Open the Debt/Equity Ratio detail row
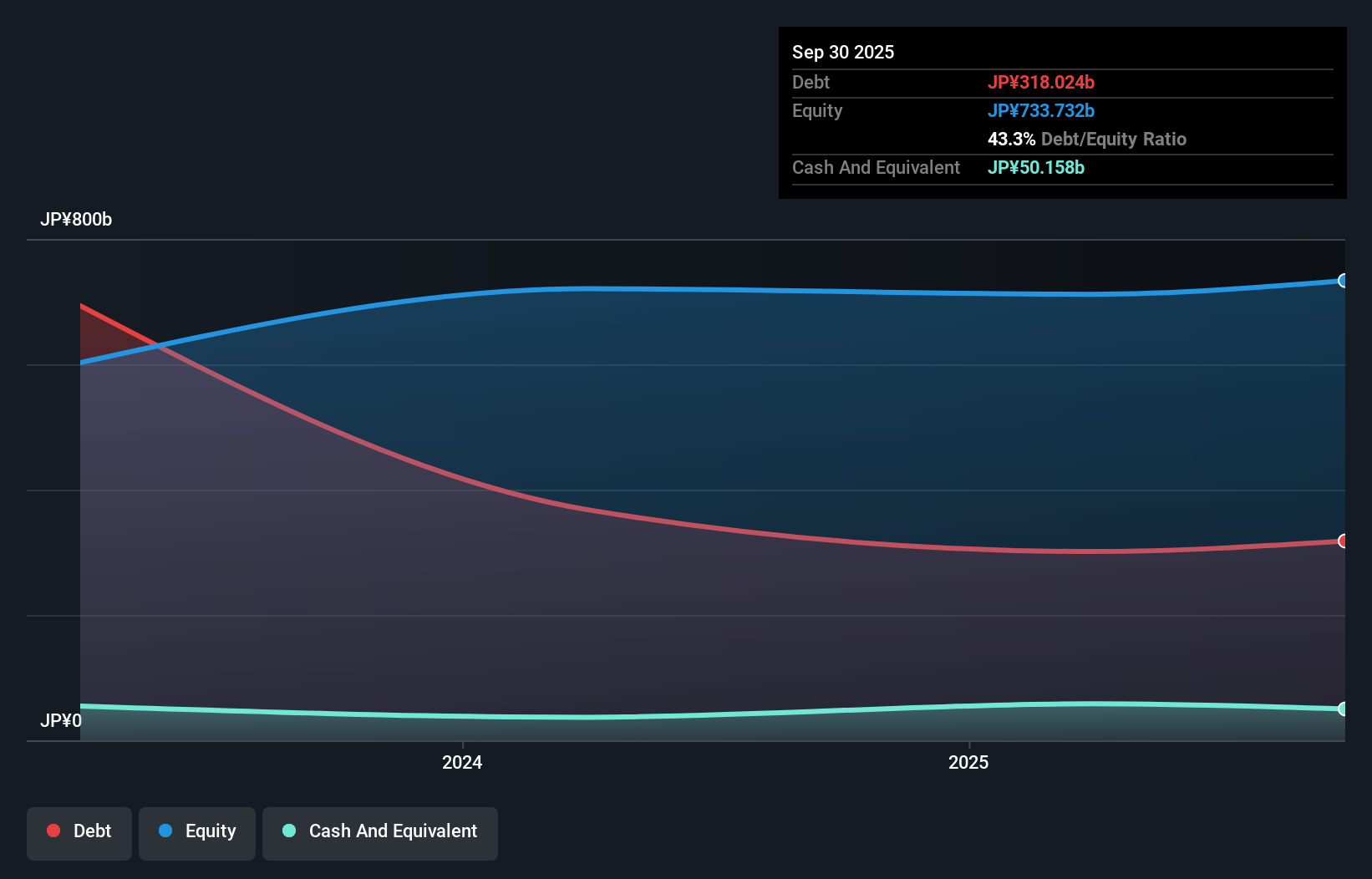1372x879 pixels. 1087,139
